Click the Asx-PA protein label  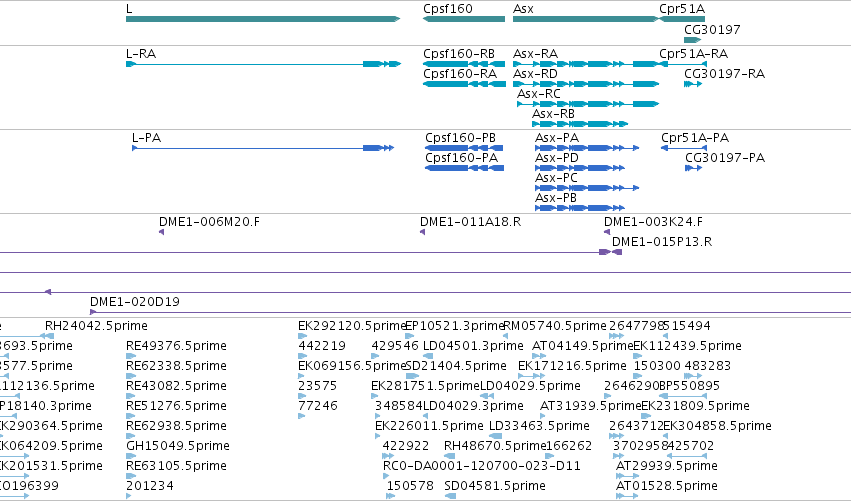[557, 138]
